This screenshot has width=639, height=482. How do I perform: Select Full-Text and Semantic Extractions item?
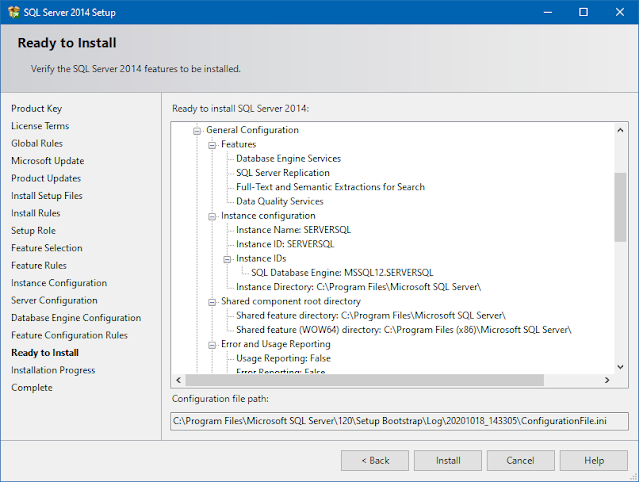330,187
